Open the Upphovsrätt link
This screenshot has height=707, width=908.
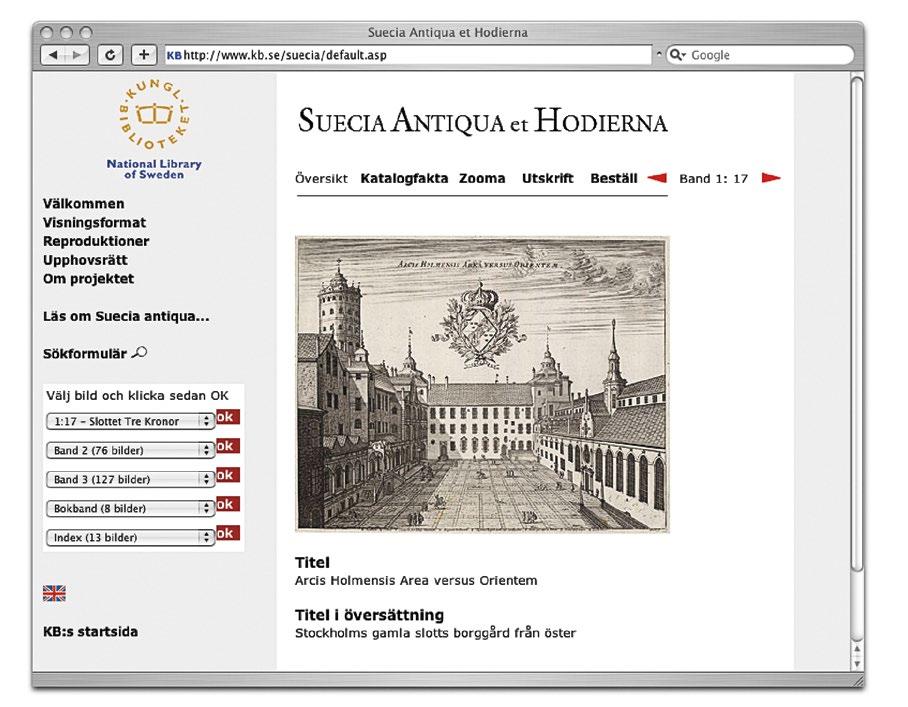pyautogui.click(x=85, y=260)
